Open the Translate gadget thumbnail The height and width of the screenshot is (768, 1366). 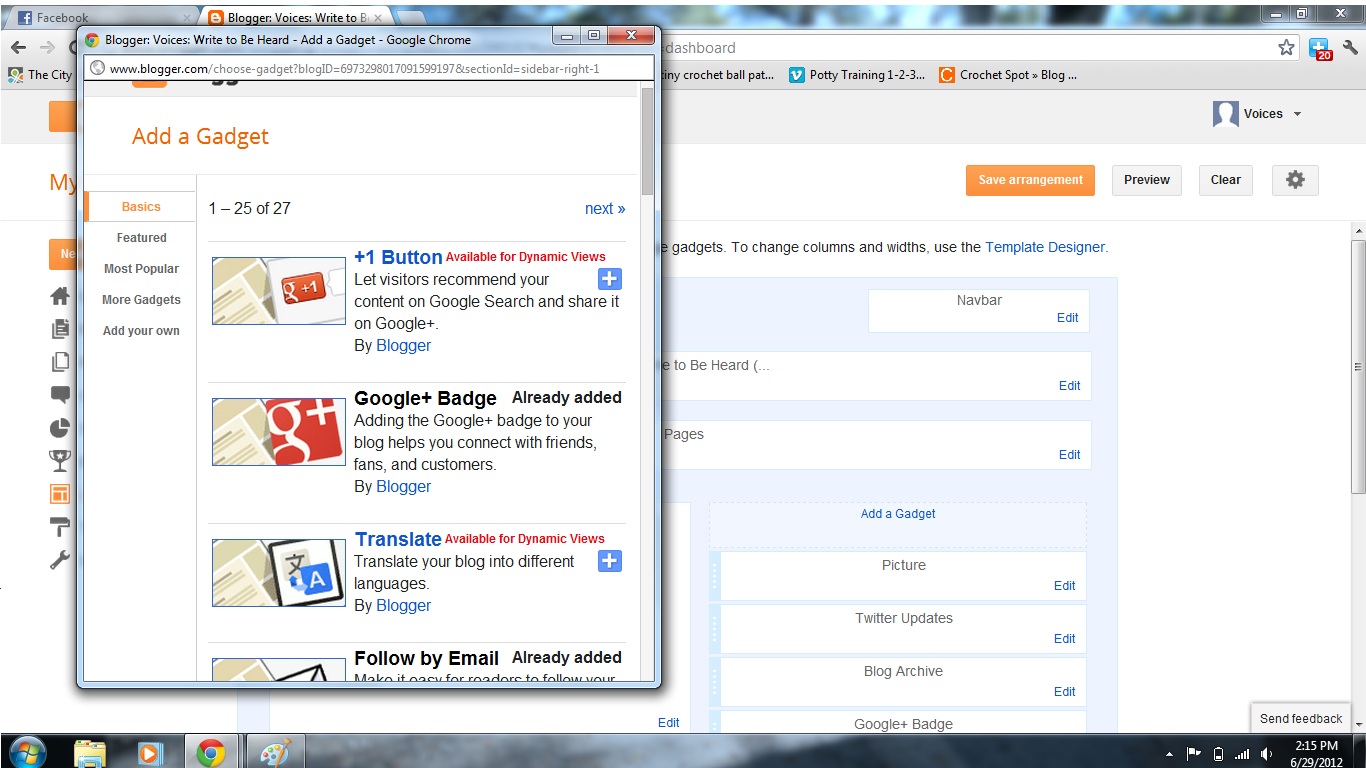coord(279,573)
